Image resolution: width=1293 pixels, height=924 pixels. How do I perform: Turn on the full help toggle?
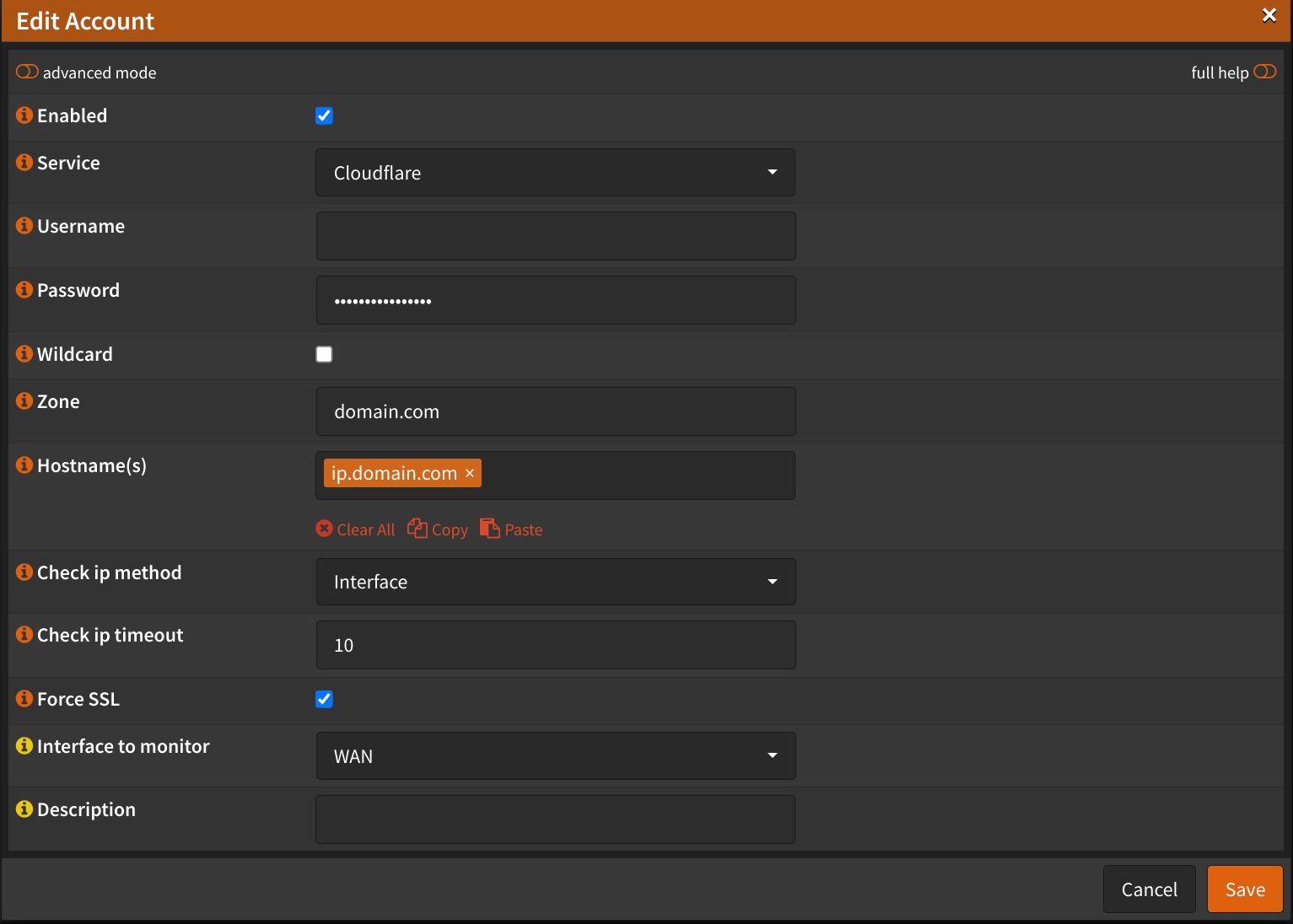pos(1264,73)
